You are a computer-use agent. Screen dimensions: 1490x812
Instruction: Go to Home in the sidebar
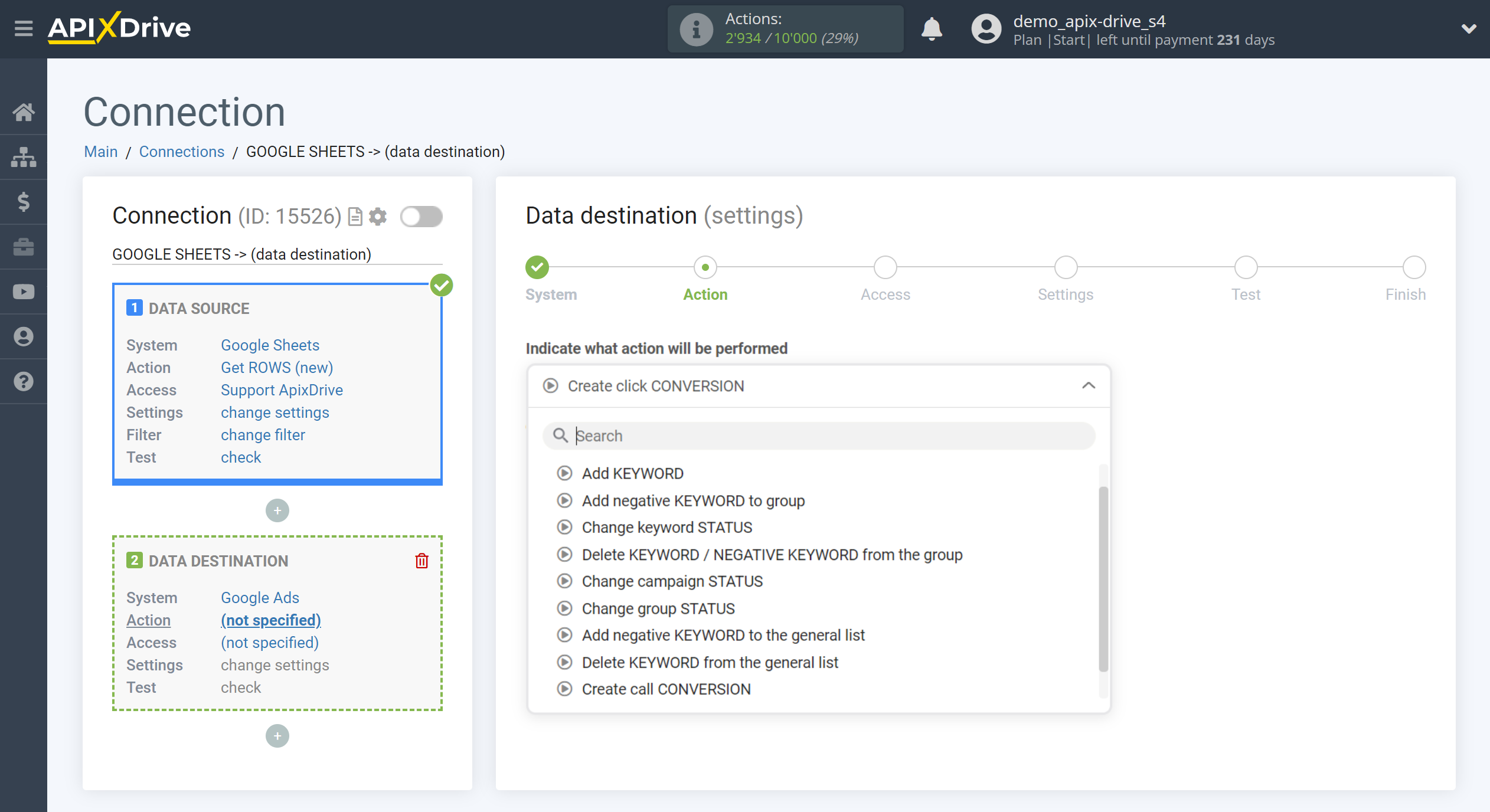click(x=24, y=112)
